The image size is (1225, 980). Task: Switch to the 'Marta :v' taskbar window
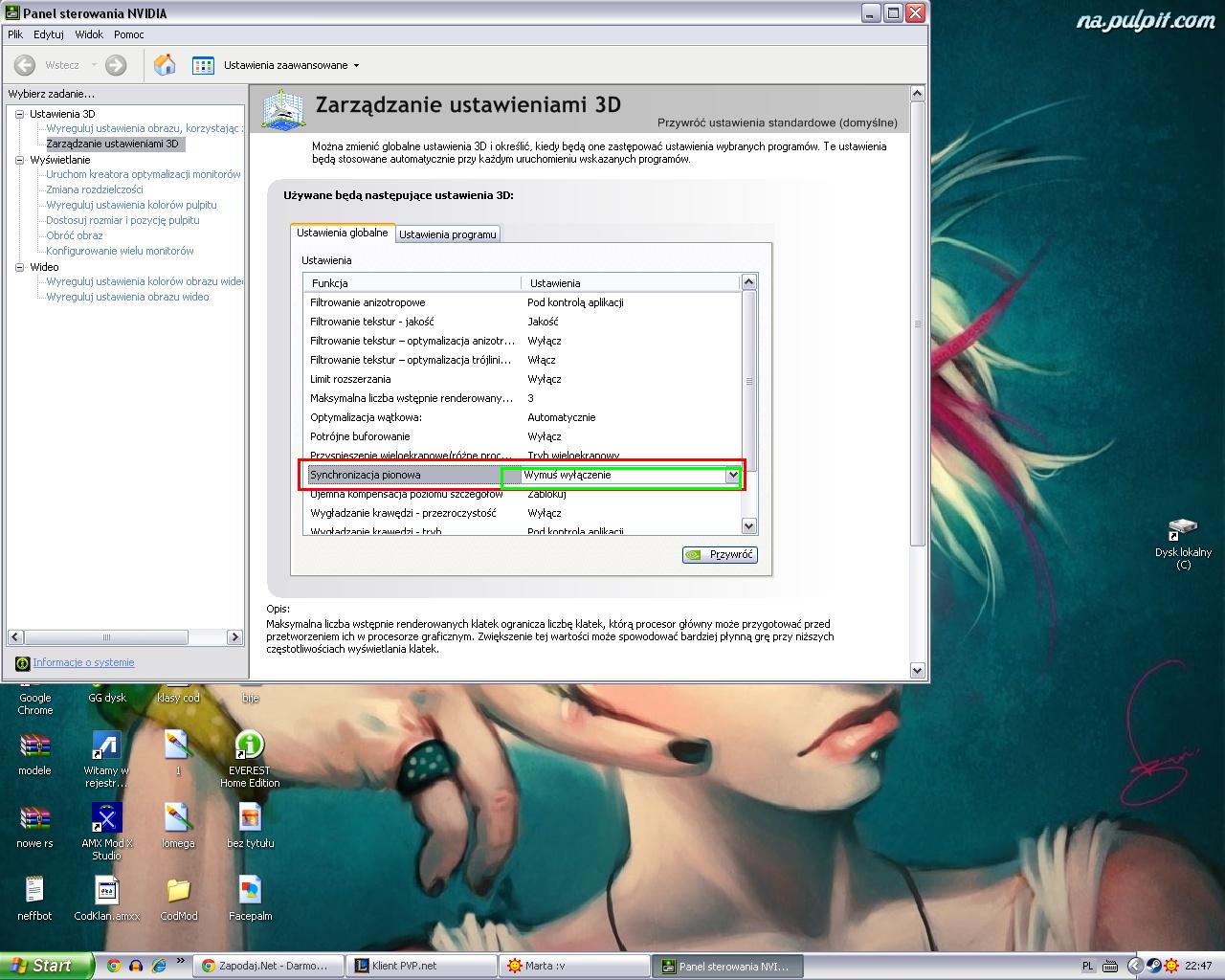(573, 966)
